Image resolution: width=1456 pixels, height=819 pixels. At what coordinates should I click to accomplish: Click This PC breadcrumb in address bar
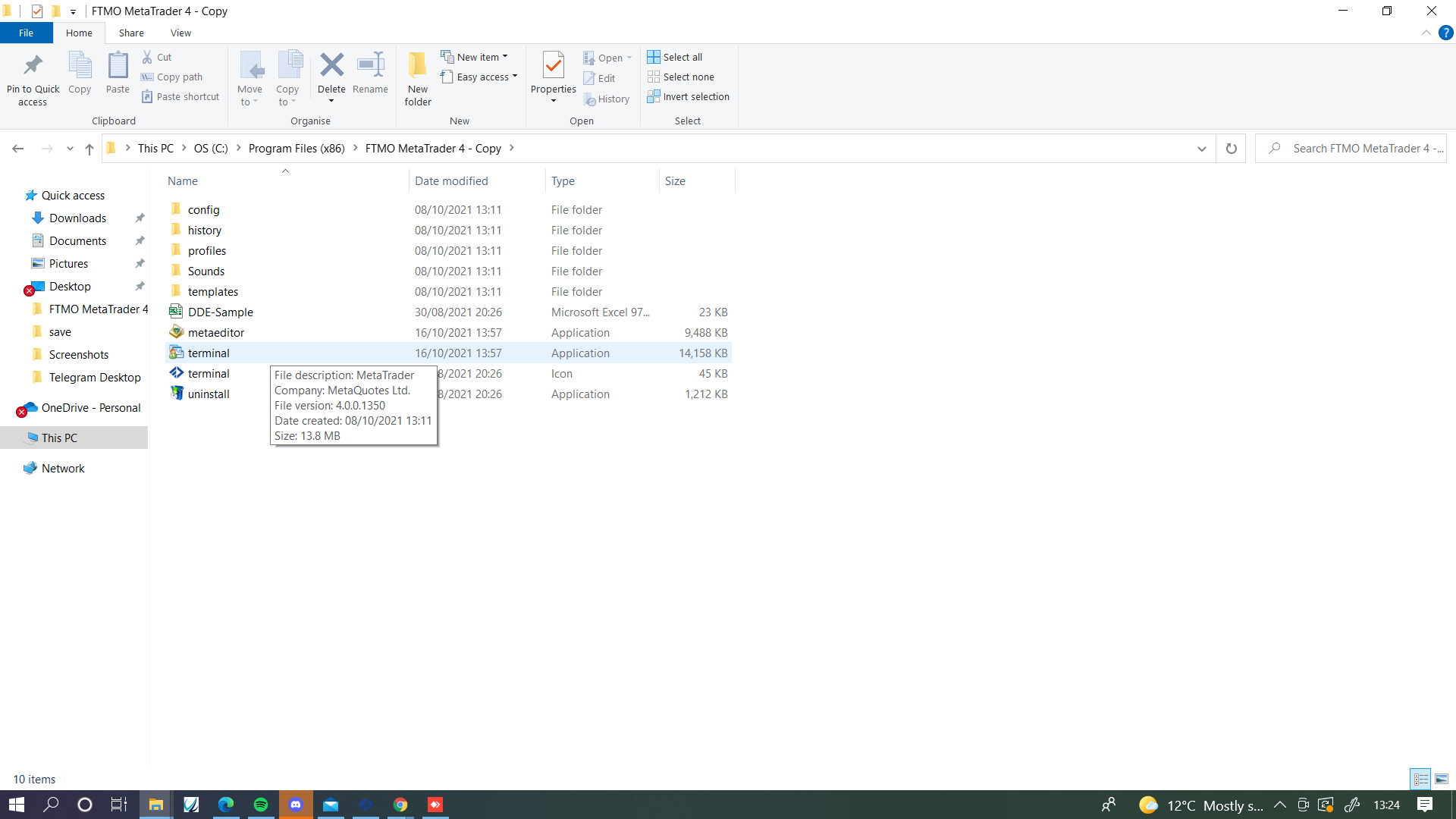point(155,149)
